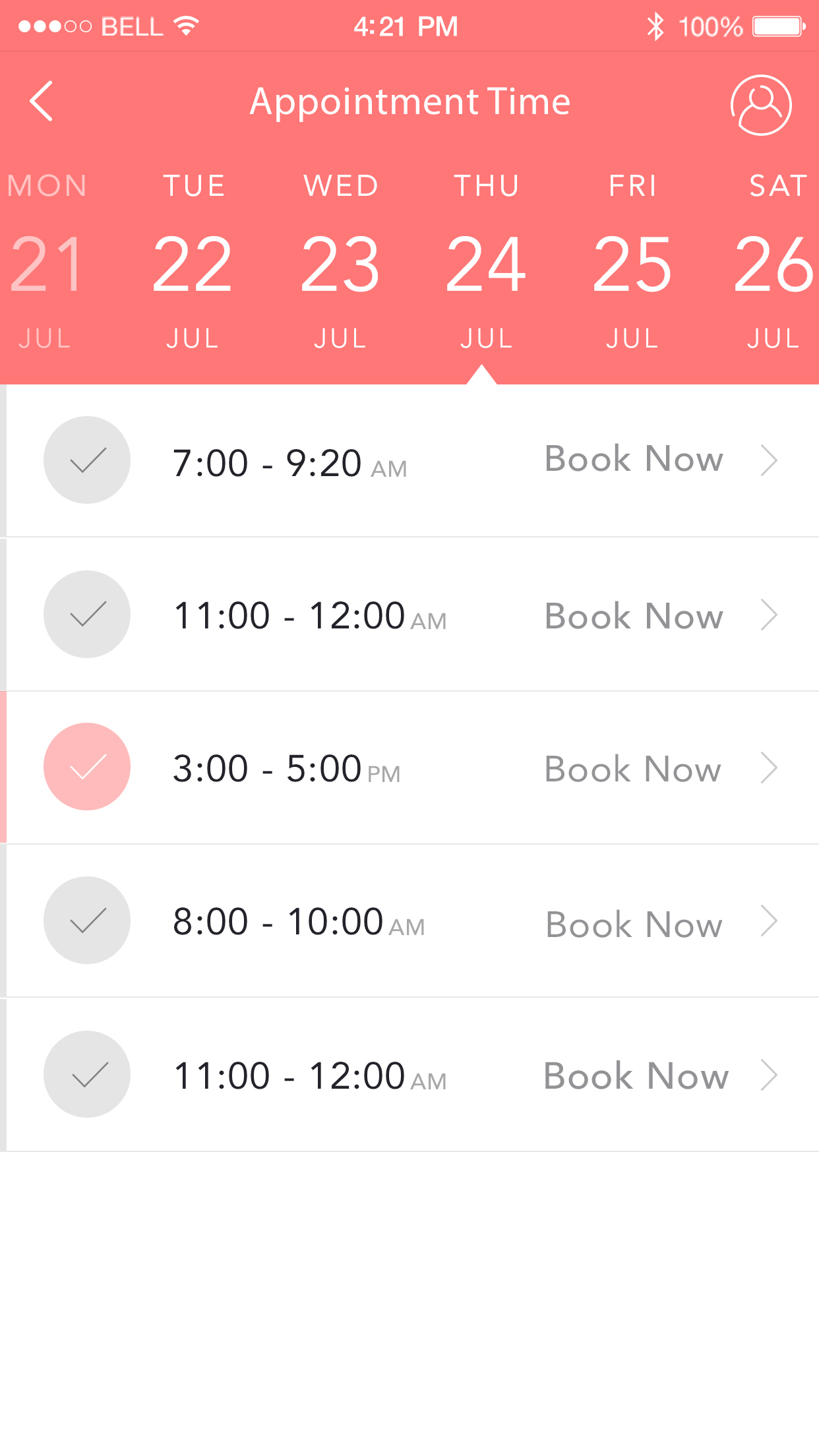Toggle checkmark for 7:00 - 9:20 AM slot

pyautogui.click(x=87, y=460)
